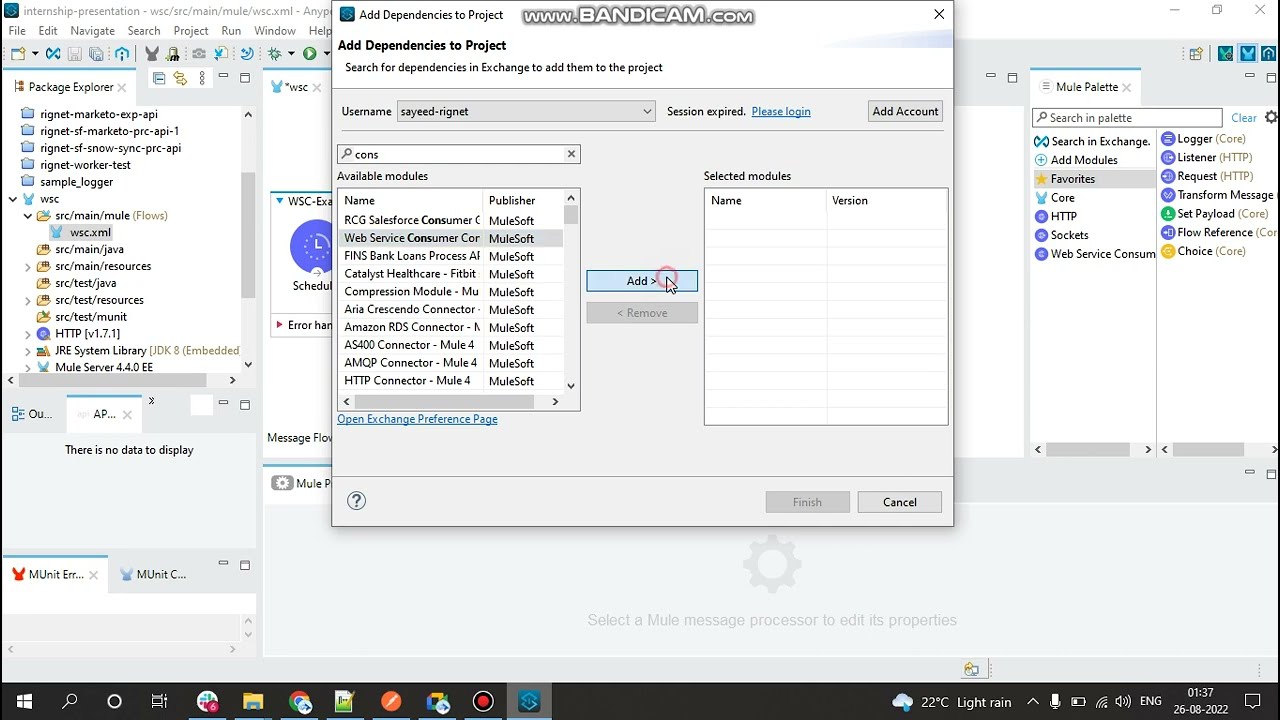Click Clear in Mule Palette

click(1244, 118)
